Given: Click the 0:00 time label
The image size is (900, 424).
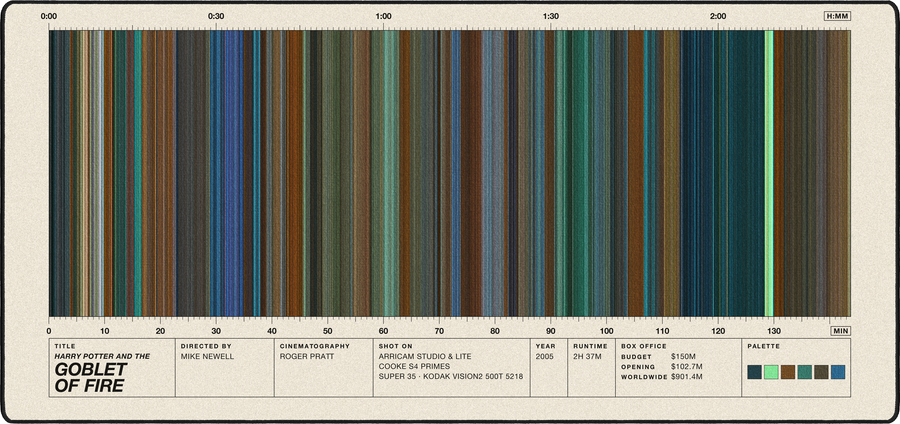Looking at the screenshot, I should (49, 16).
